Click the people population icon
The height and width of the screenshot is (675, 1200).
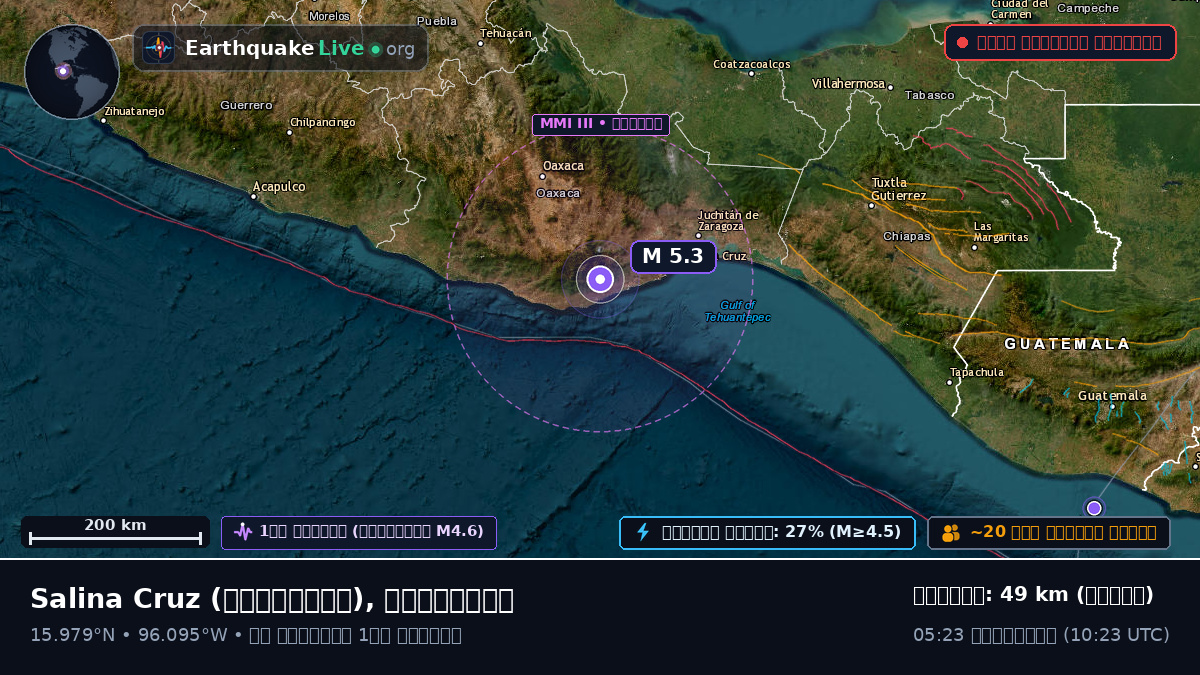point(951,532)
